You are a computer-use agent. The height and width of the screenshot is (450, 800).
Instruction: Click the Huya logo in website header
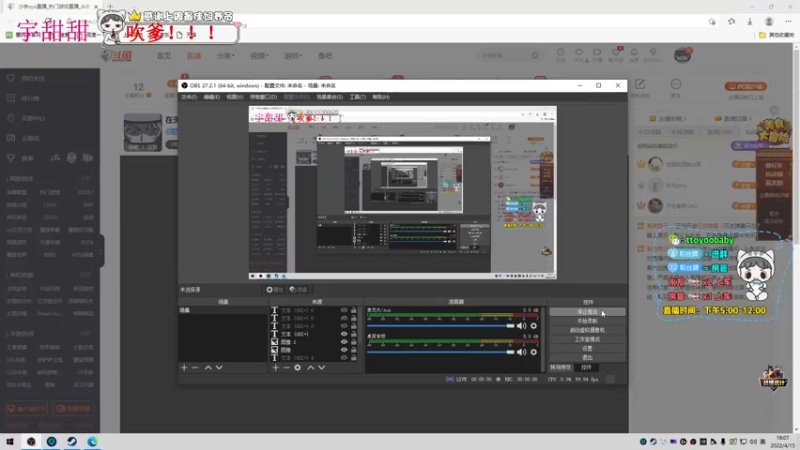pos(116,56)
